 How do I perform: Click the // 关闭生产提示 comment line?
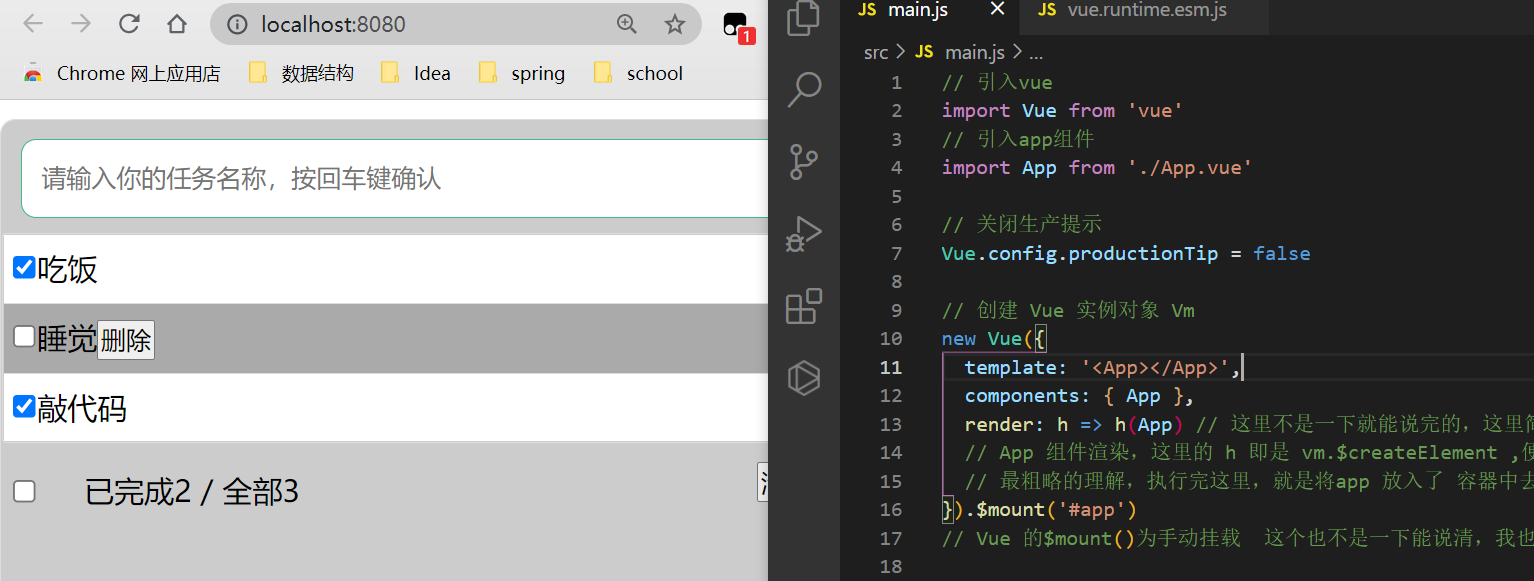click(x=1022, y=224)
